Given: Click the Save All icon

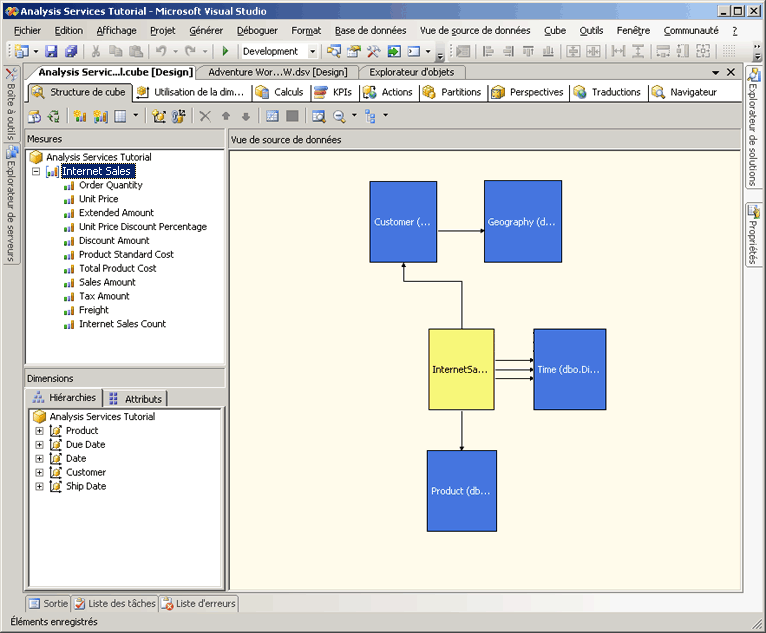Looking at the screenshot, I should coord(70,51).
